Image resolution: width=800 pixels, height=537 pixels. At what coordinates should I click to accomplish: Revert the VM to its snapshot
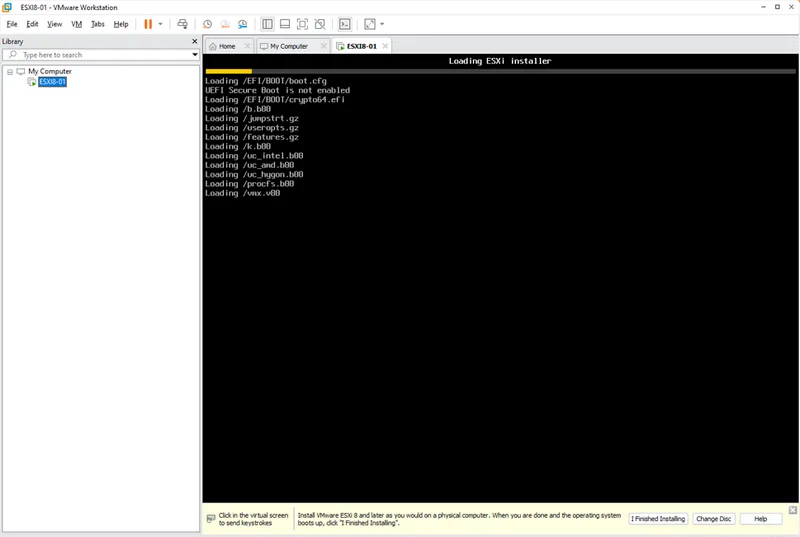(x=224, y=24)
